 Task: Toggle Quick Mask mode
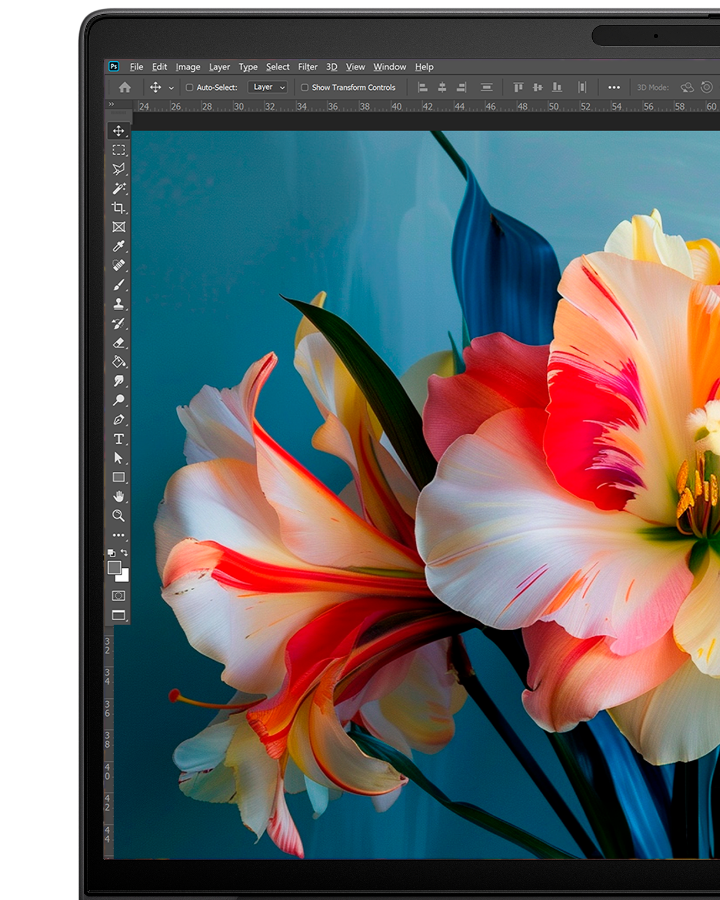click(118, 596)
